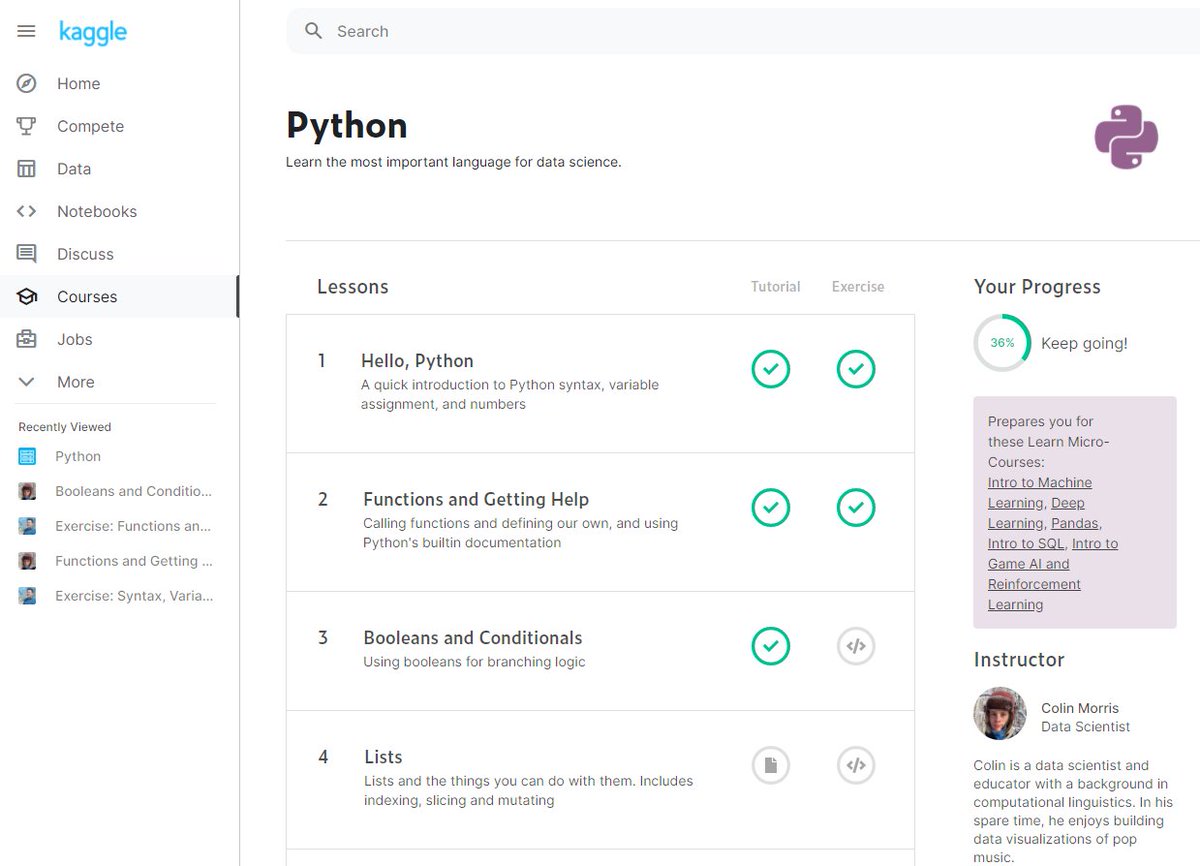Select Notebooks menu item
This screenshot has width=1200, height=866.
click(97, 212)
